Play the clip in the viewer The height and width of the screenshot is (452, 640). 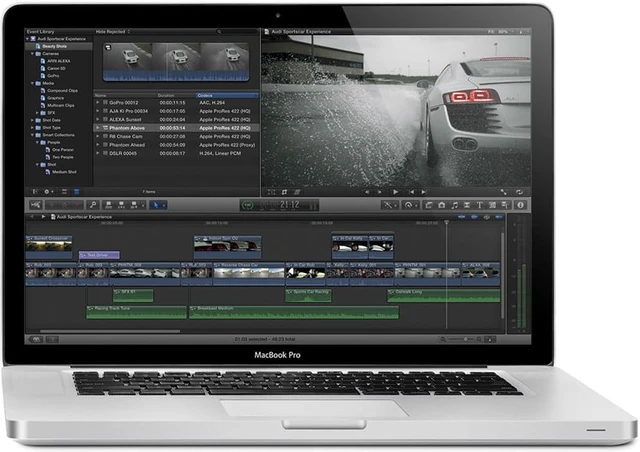396,192
